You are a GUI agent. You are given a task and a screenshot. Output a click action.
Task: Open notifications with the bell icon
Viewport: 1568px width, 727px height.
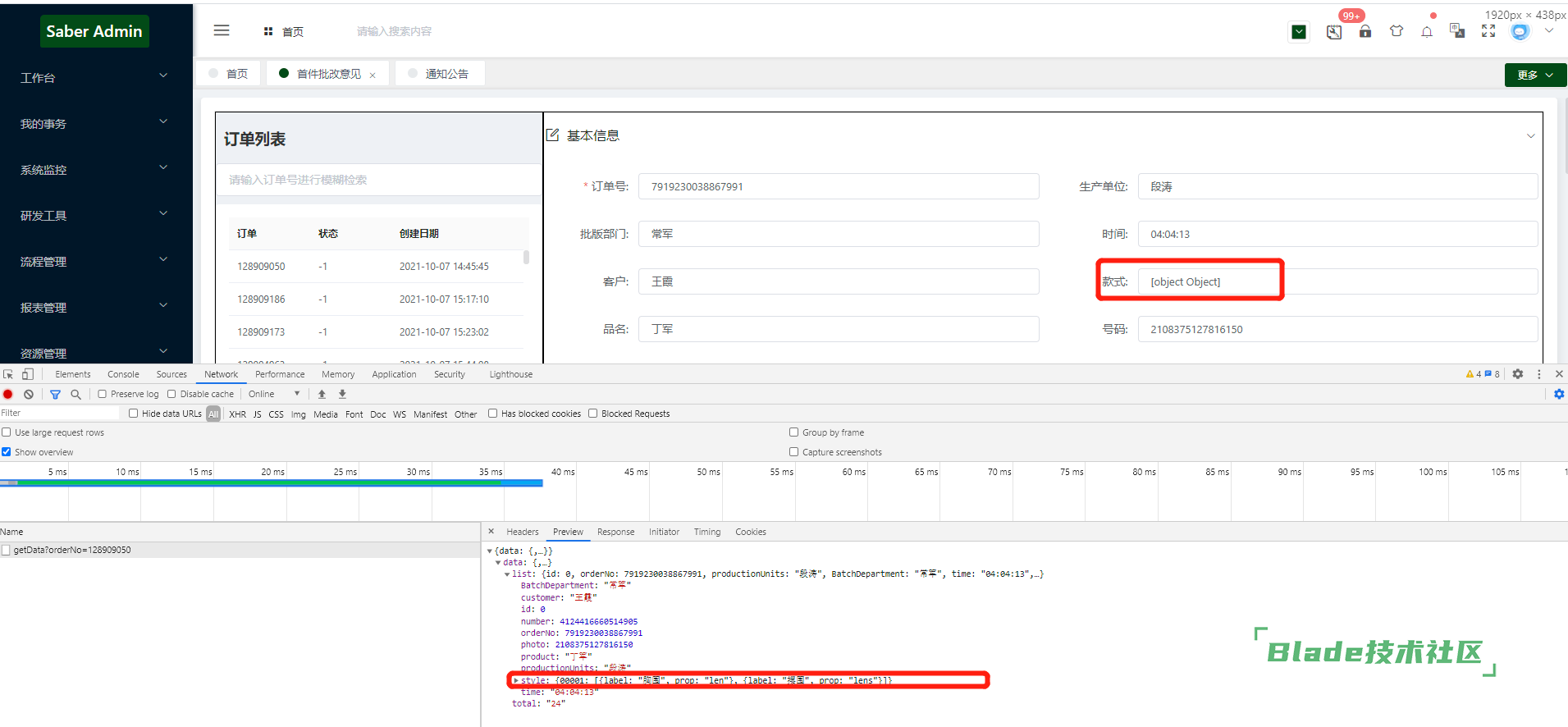click(1427, 32)
